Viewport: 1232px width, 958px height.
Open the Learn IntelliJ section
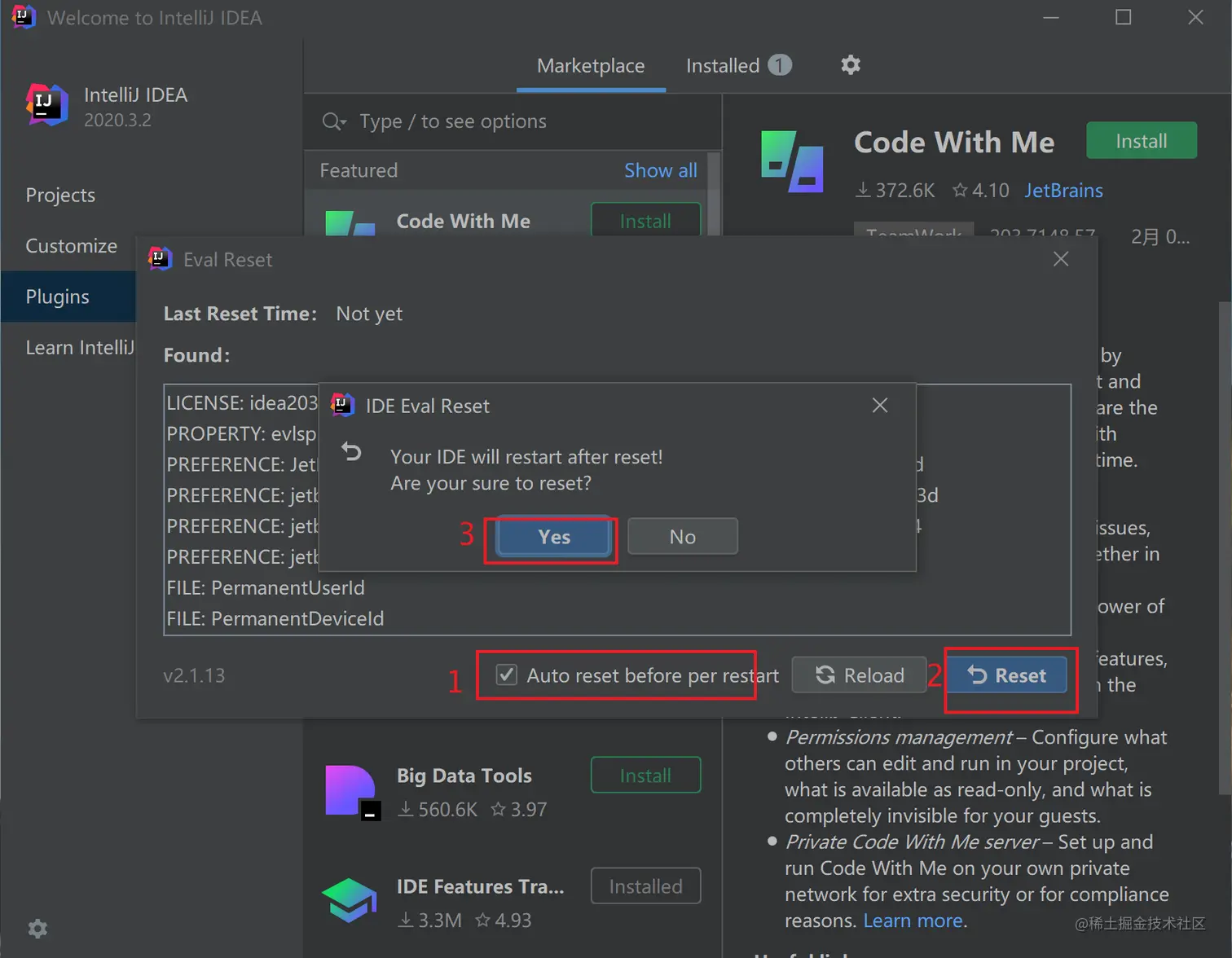click(80, 348)
